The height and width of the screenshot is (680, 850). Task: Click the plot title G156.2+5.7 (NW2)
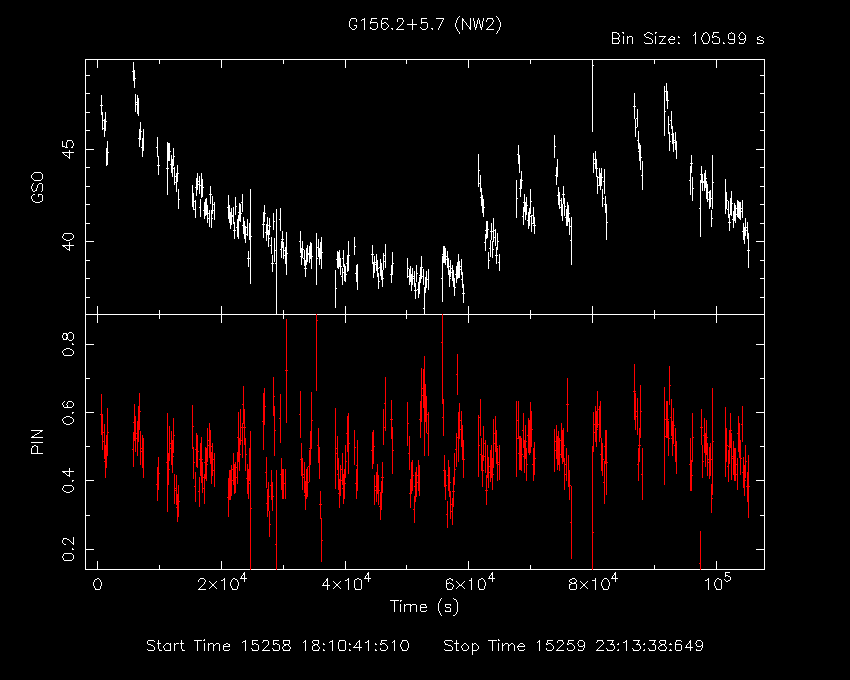(x=424, y=24)
